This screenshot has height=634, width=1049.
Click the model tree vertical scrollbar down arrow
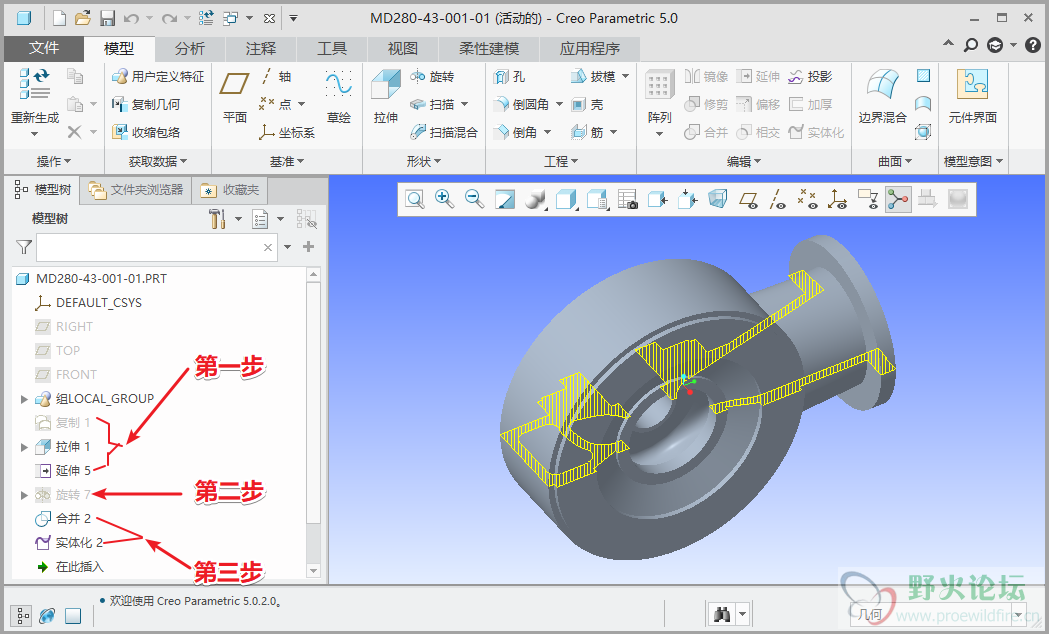pyautogui.click(x=313, y=571)
